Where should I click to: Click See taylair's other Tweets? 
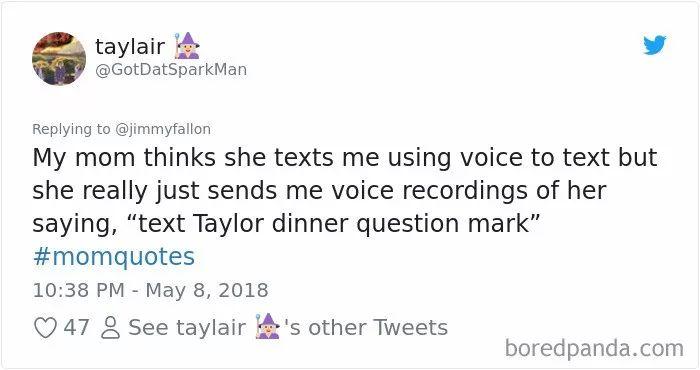[x=288, y=328]
